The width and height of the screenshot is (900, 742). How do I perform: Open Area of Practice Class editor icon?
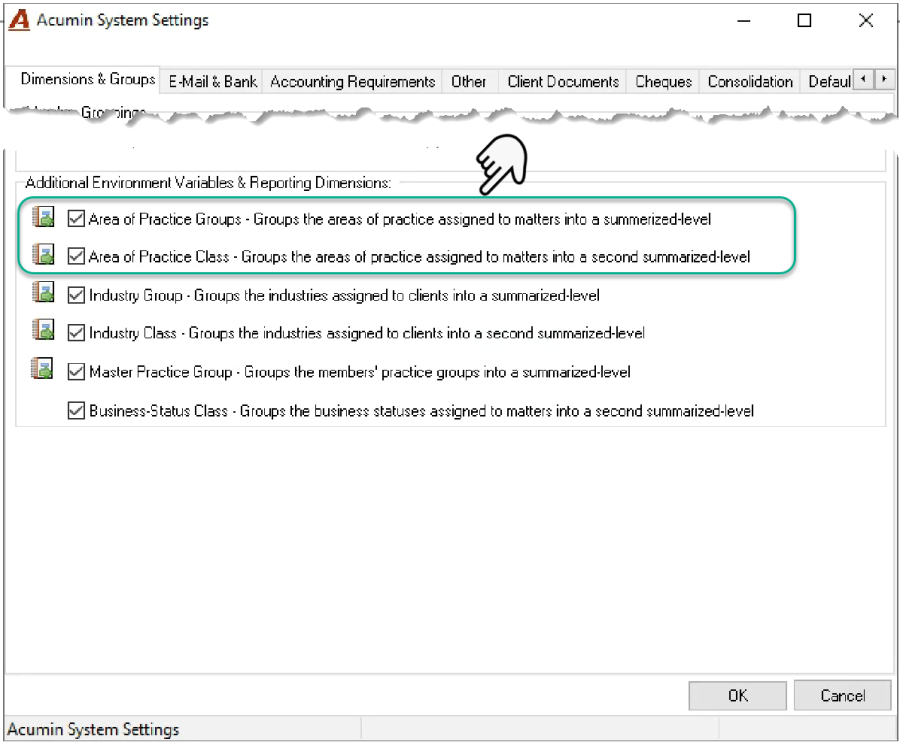coord(43,254)
